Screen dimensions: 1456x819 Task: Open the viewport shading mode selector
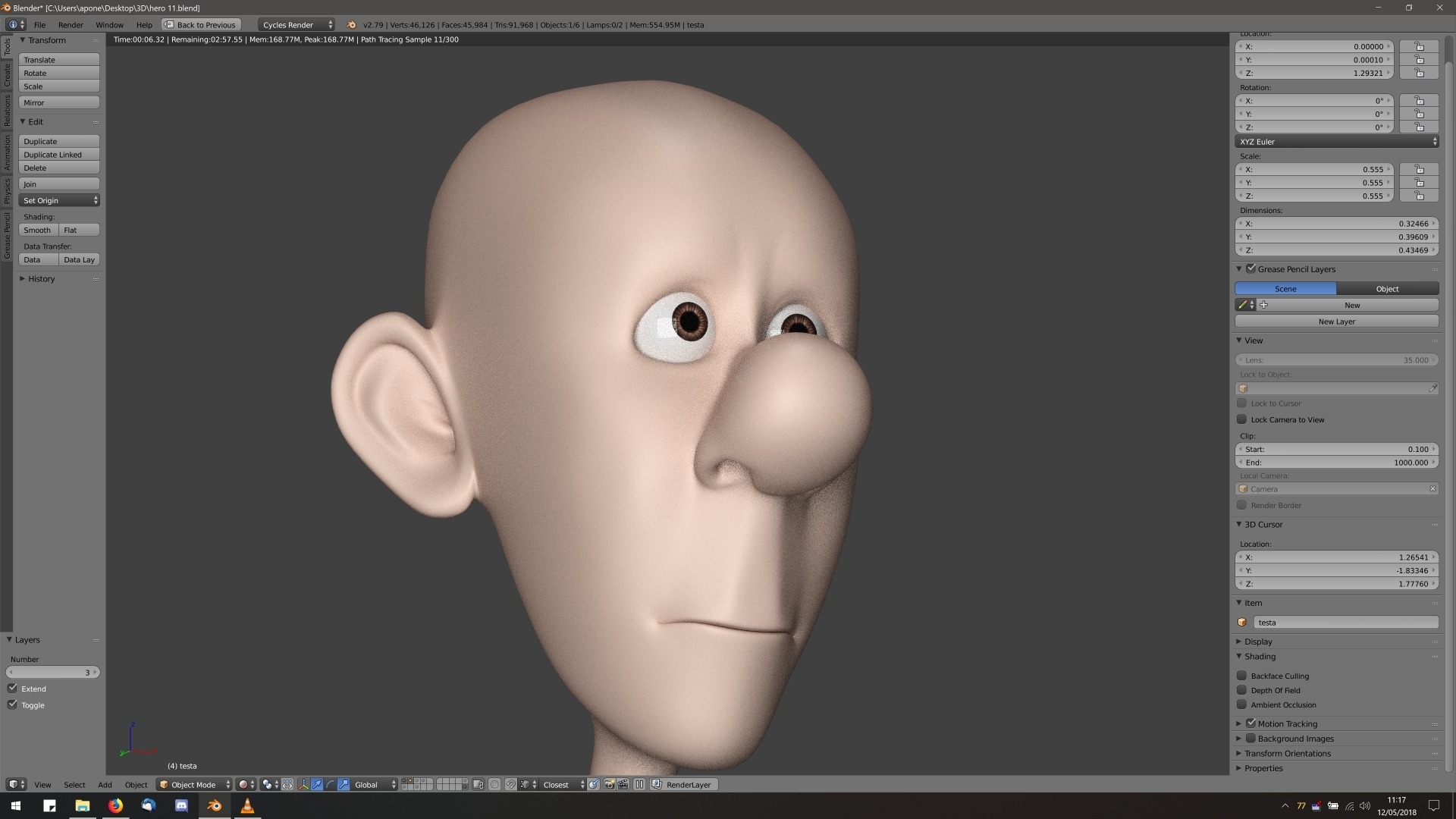pyautogui.click(x=246, y=785)
